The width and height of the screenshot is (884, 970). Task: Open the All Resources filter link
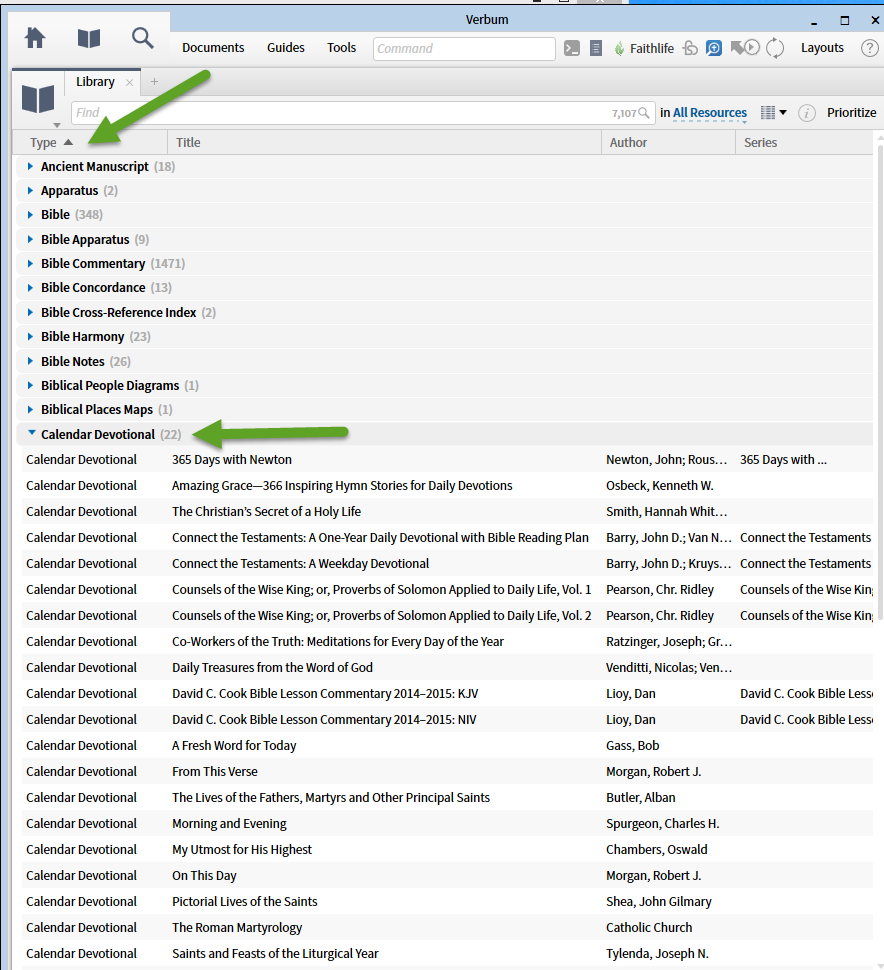[710, 113]
